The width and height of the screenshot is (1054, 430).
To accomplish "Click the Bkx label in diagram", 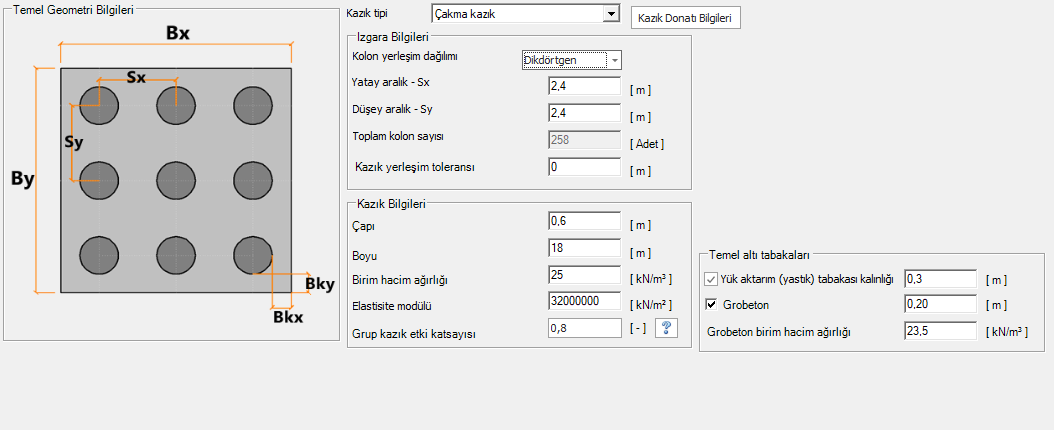I will tap(288, 316).
